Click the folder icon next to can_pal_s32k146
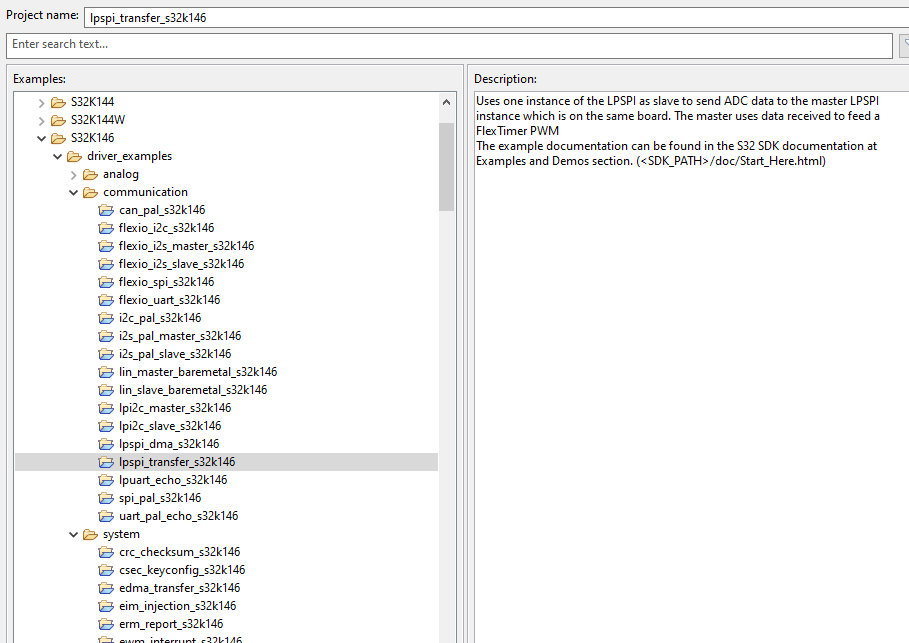 pos(106,209)
